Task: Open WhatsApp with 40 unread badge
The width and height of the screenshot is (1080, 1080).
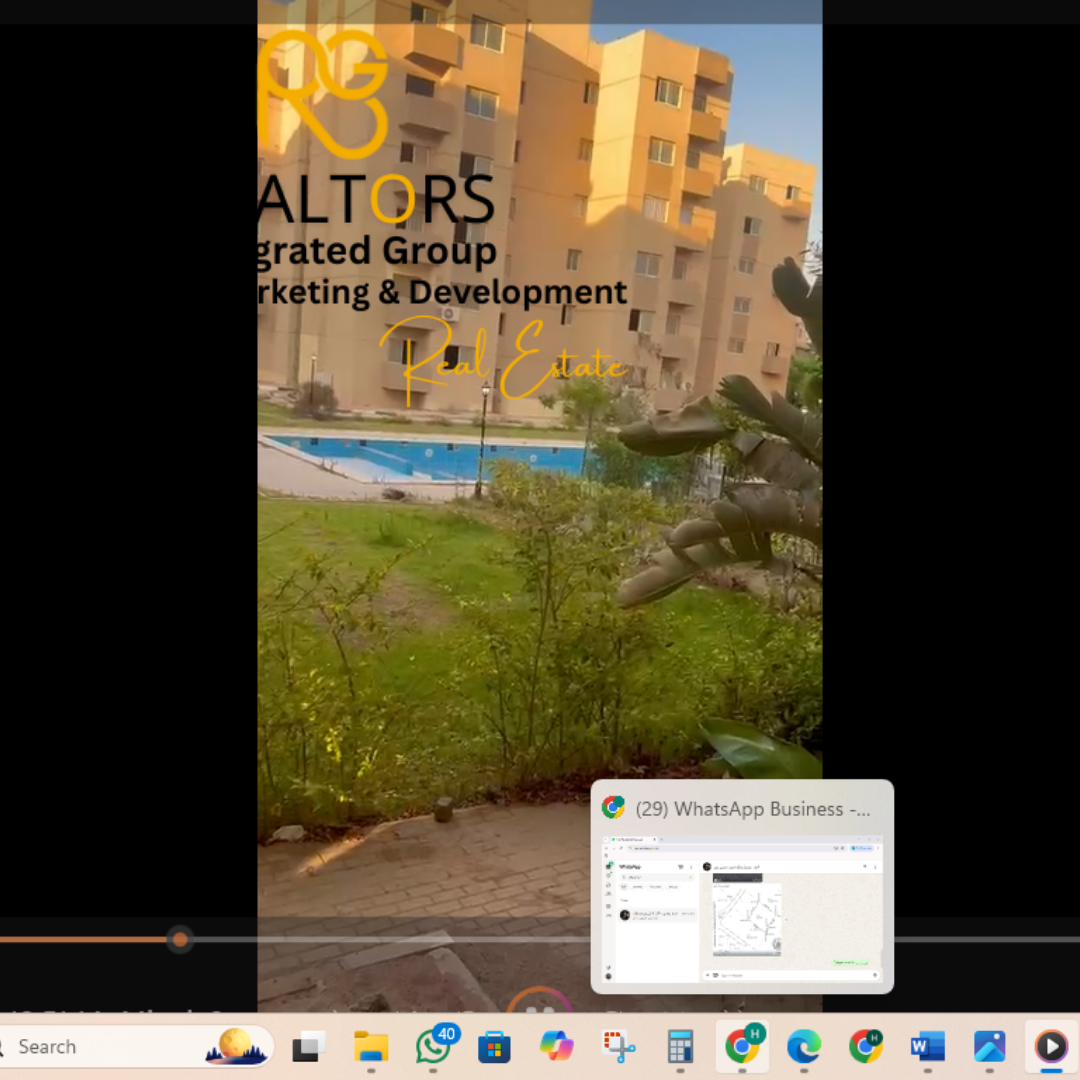Action: [x=433, y=1047]
